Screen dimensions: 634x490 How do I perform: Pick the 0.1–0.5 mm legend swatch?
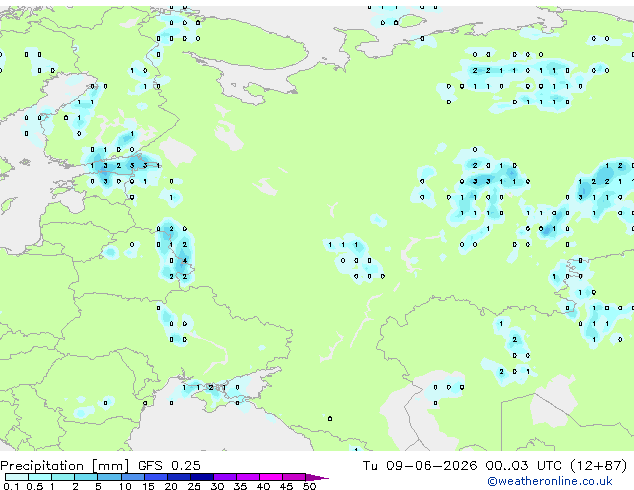(x=17, y=477)
